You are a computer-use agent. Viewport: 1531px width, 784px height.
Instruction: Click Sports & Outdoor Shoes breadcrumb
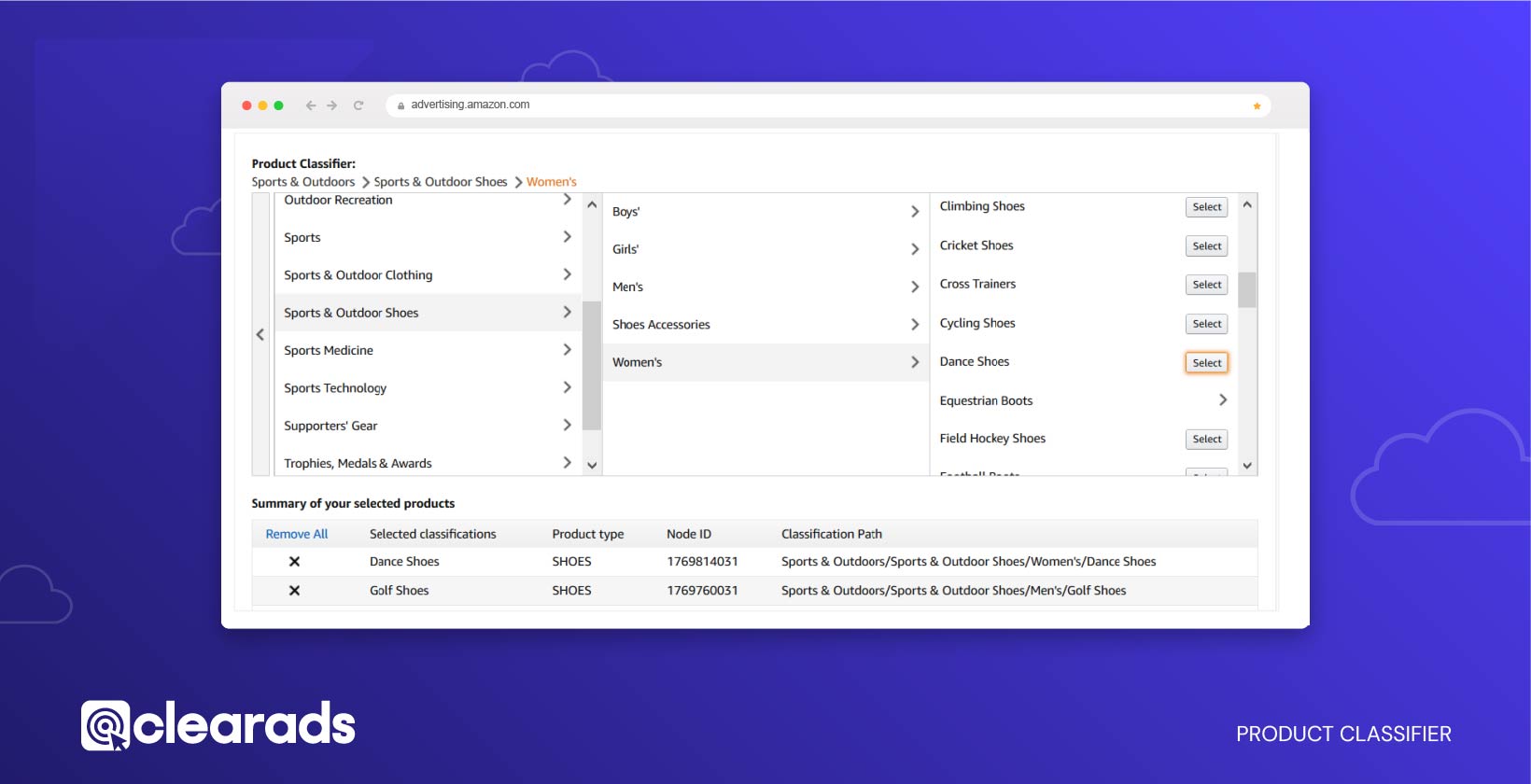point(441,182)
